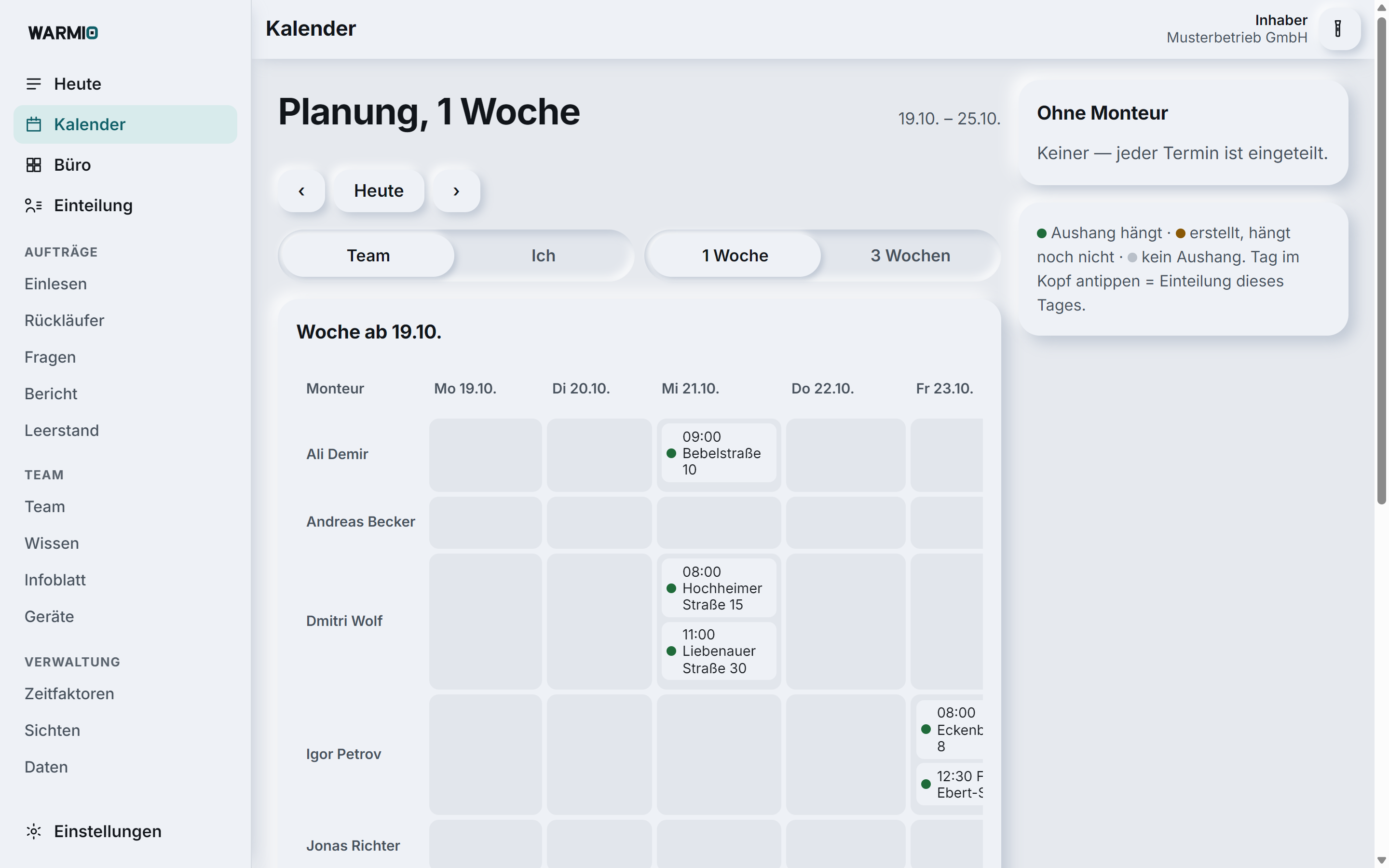
Task: Open Büro in the sidebar
Action: point(125,165)
